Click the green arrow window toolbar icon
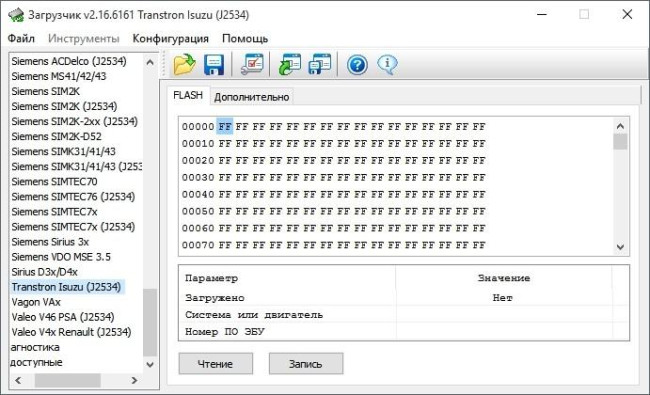Screen dimensions: 650x395 coord(289,65)
